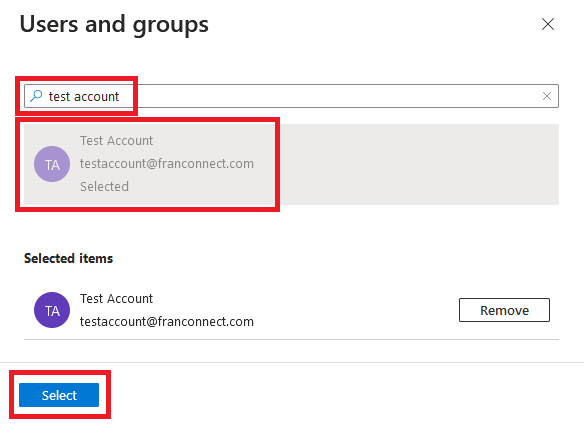
Task: Click the grayed Test Account name in search results
Action: pyautogui.click(x=116, y=140)
